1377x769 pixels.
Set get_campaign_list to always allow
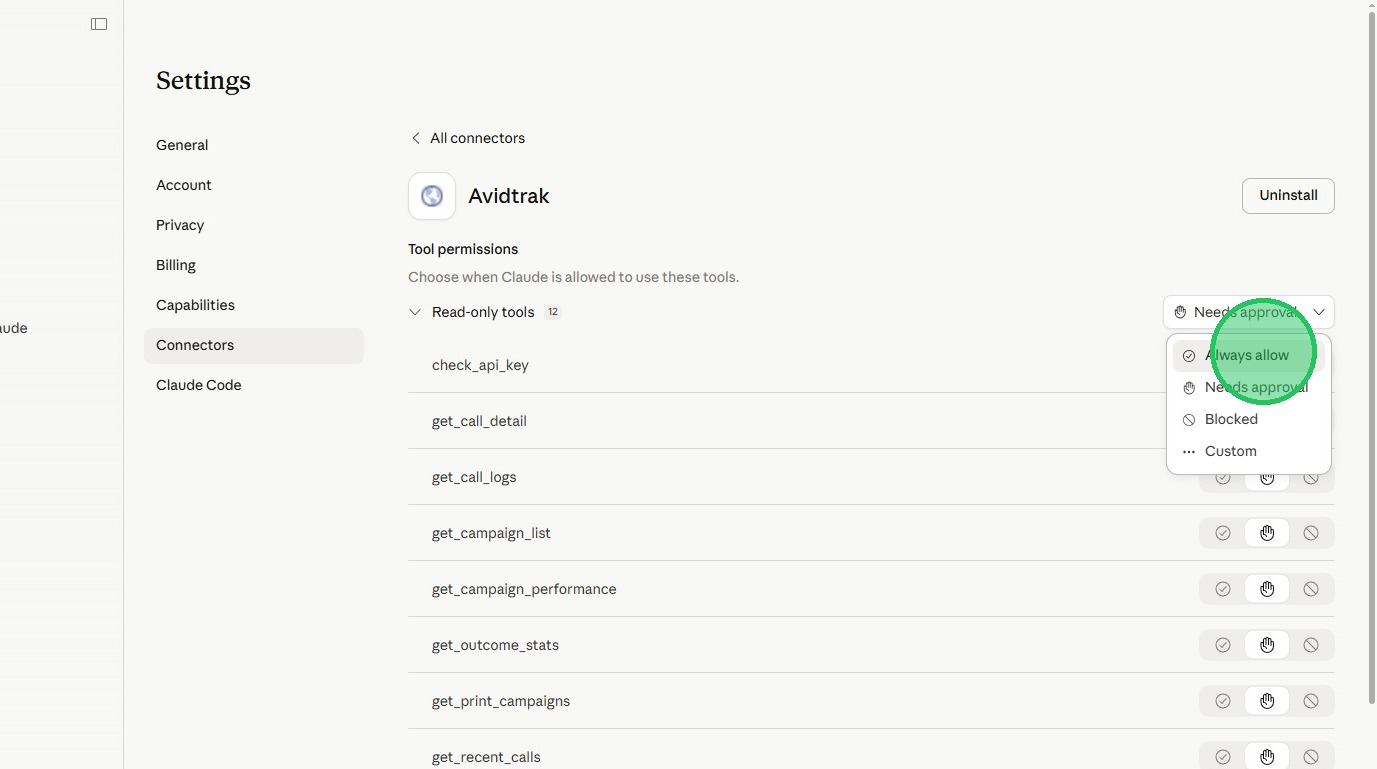tap(1222, 533)
